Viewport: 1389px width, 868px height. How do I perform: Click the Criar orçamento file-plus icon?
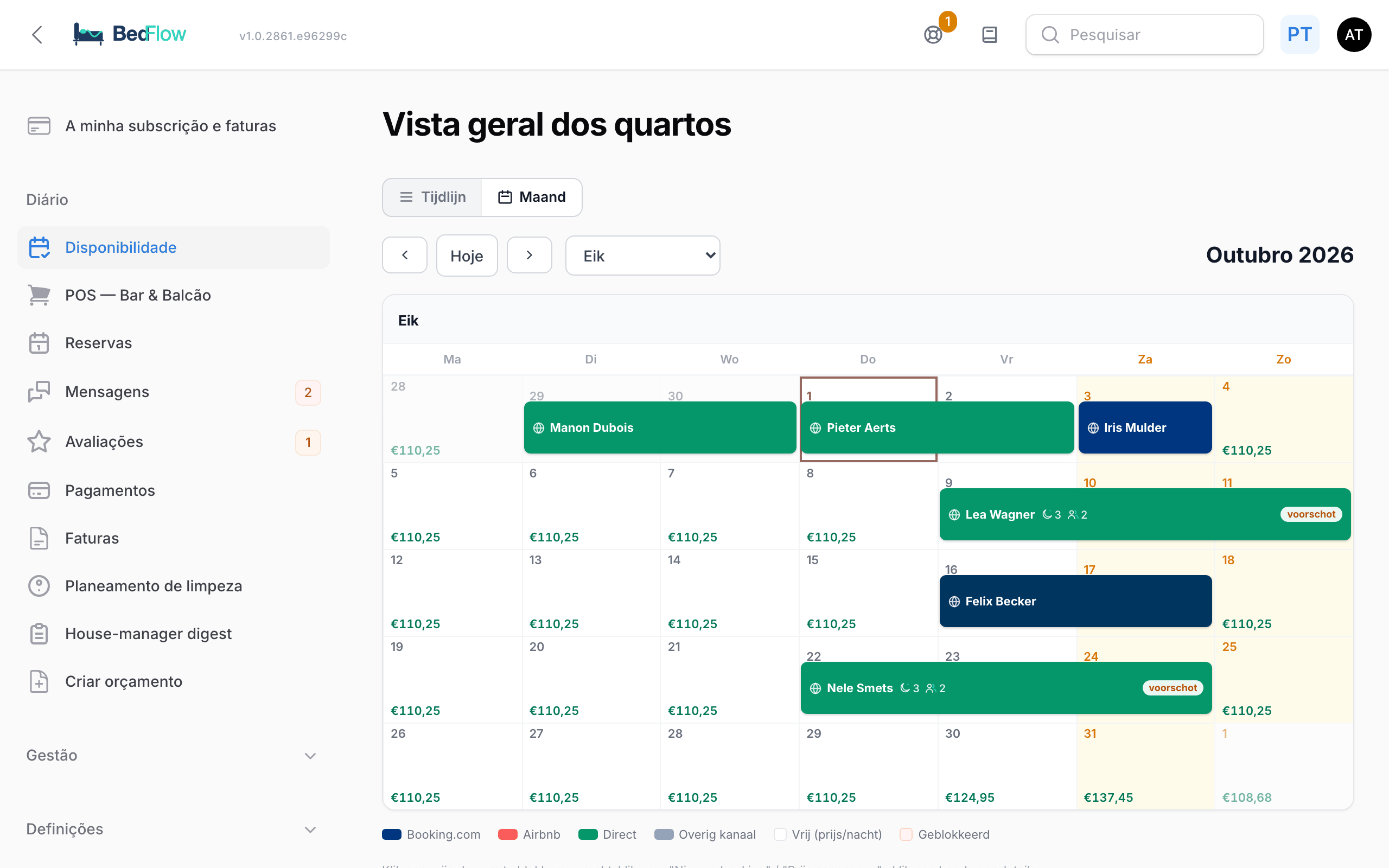pos(39,681)
